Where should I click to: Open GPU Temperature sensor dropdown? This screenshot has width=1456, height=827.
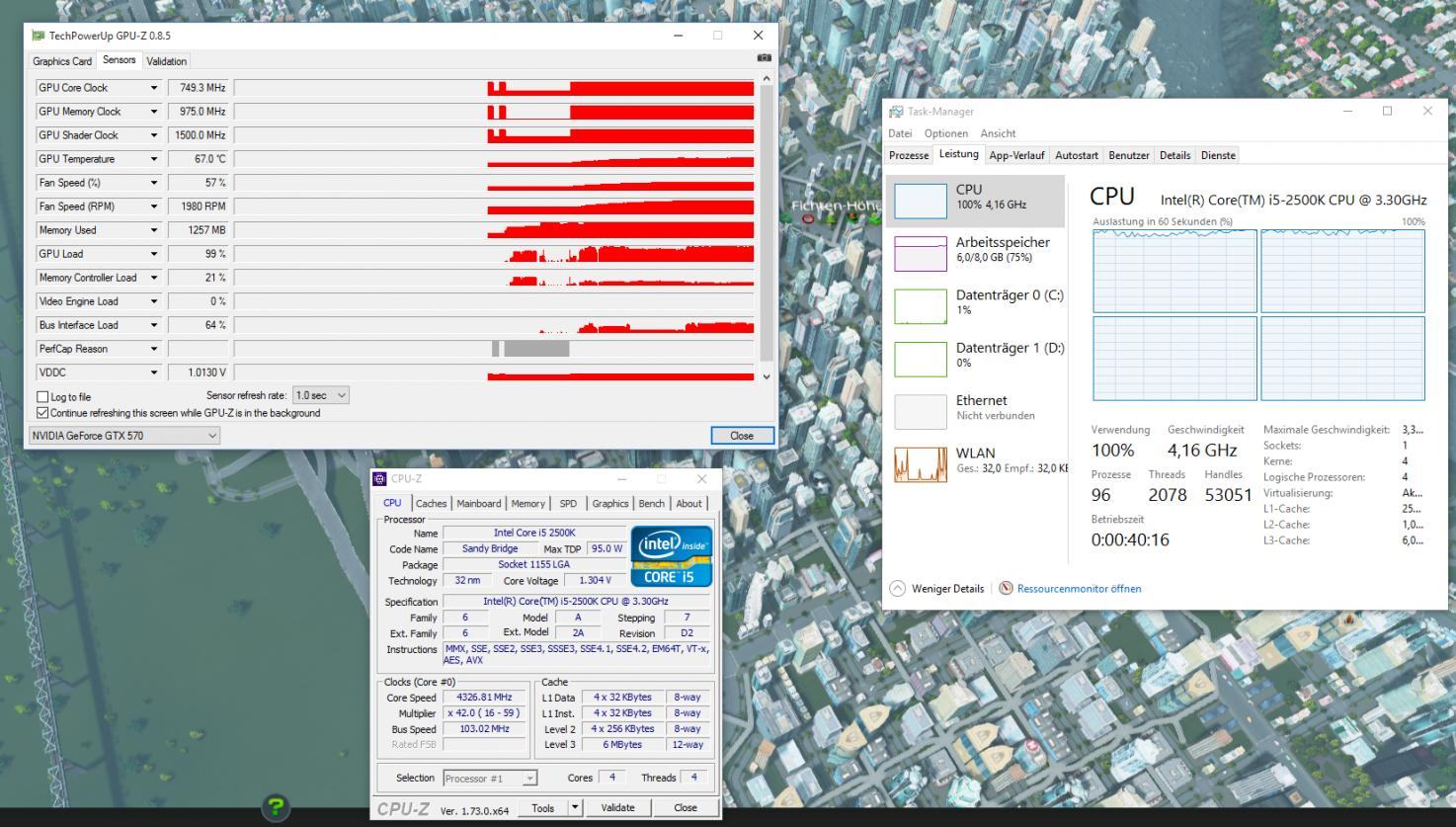coord(154,159)
